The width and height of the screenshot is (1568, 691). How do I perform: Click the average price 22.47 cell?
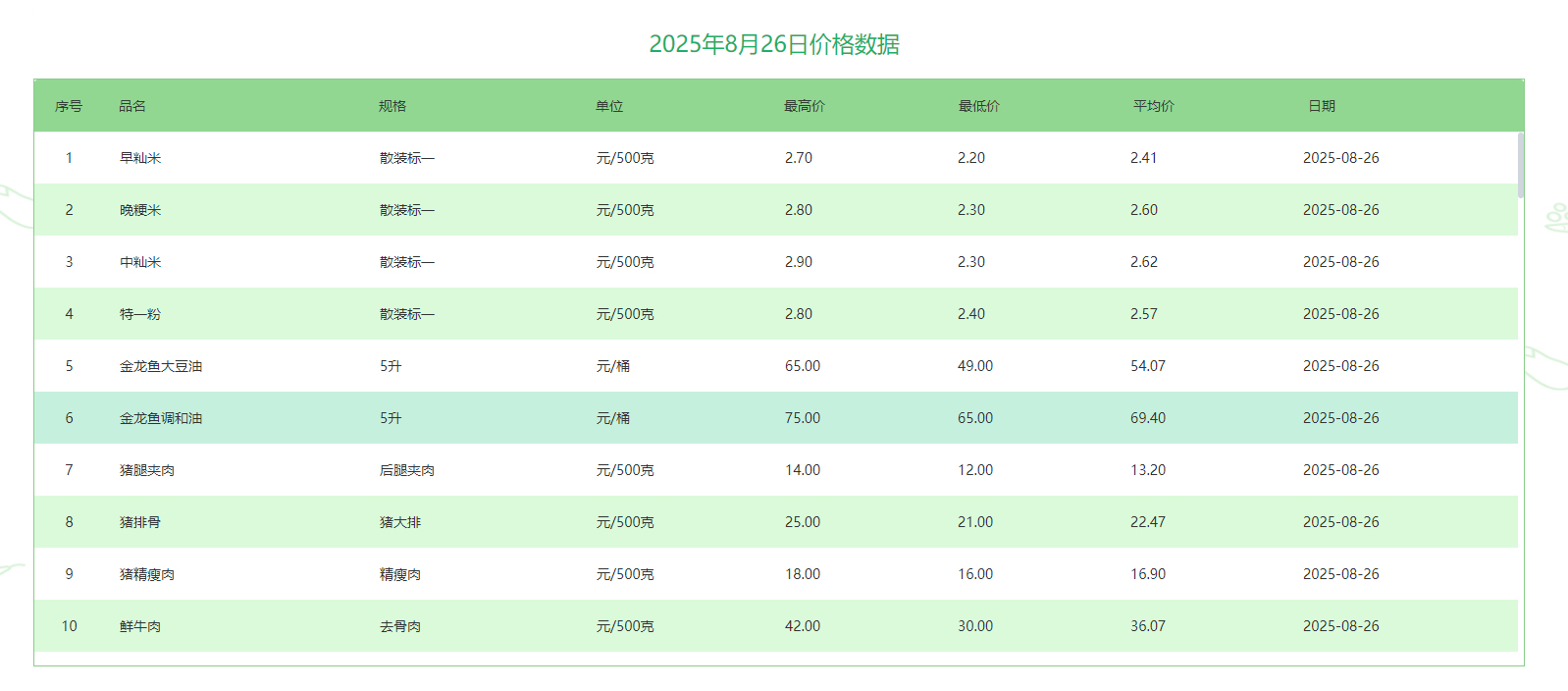1148,522
